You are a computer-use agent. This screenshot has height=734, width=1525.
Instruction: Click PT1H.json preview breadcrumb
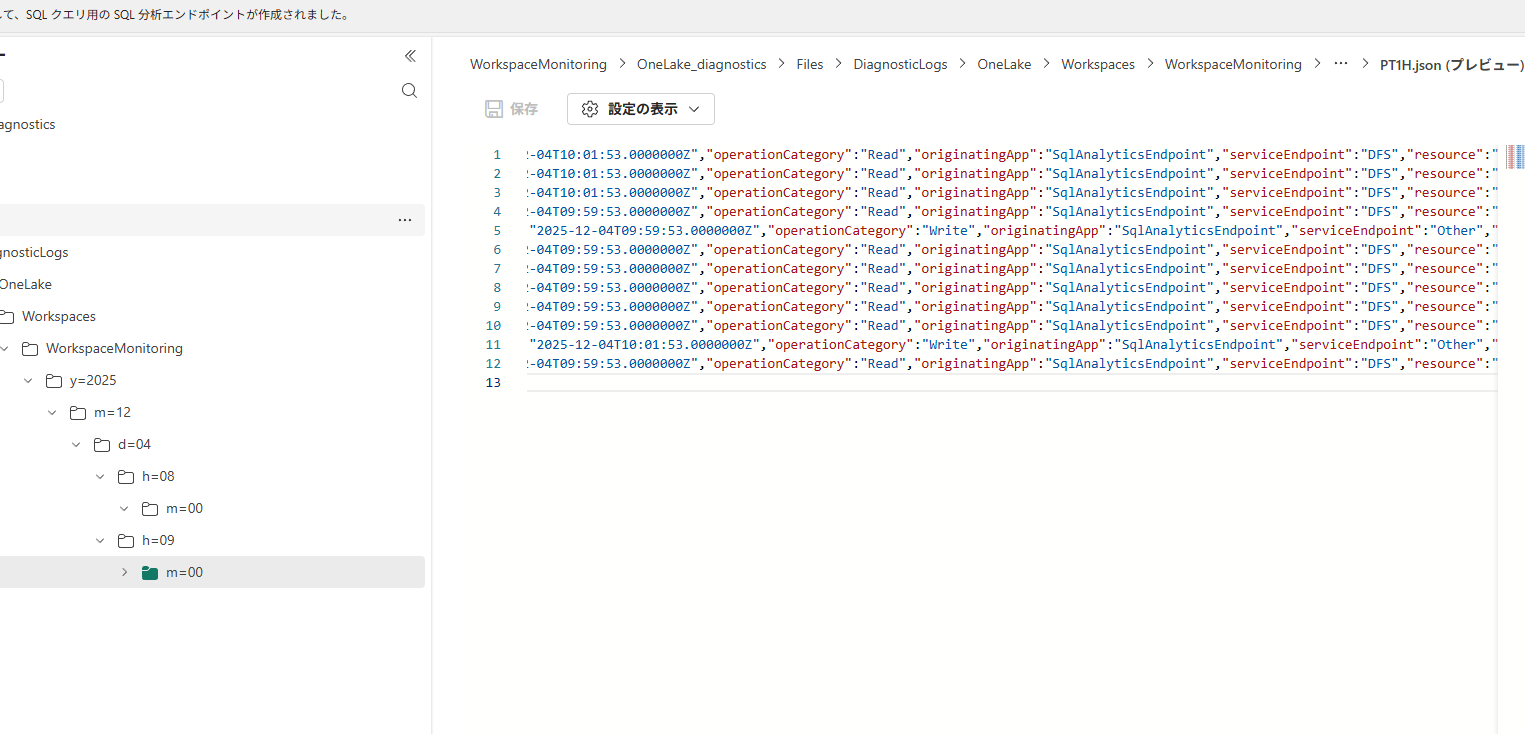point(1451,64)
